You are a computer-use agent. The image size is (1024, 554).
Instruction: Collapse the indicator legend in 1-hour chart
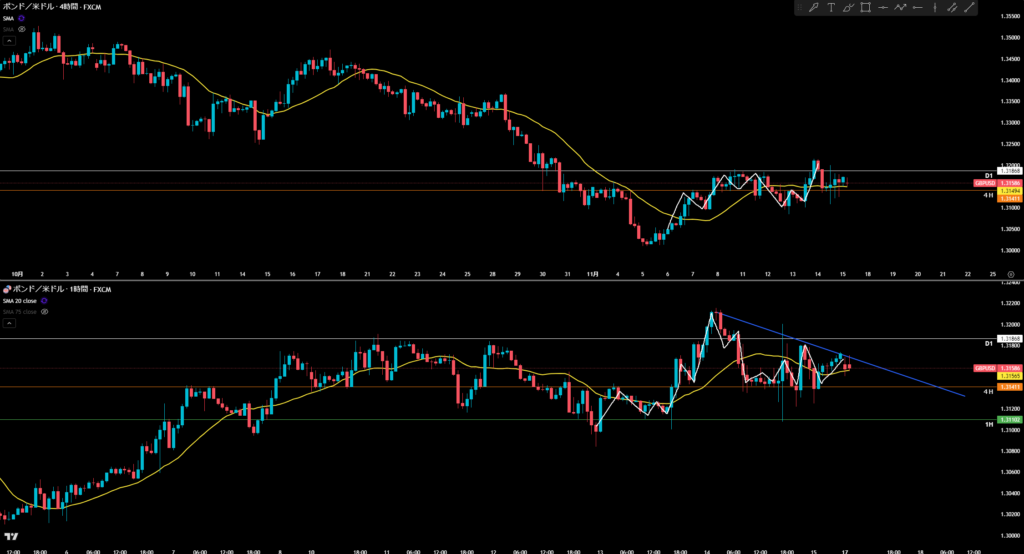(9, 323)
